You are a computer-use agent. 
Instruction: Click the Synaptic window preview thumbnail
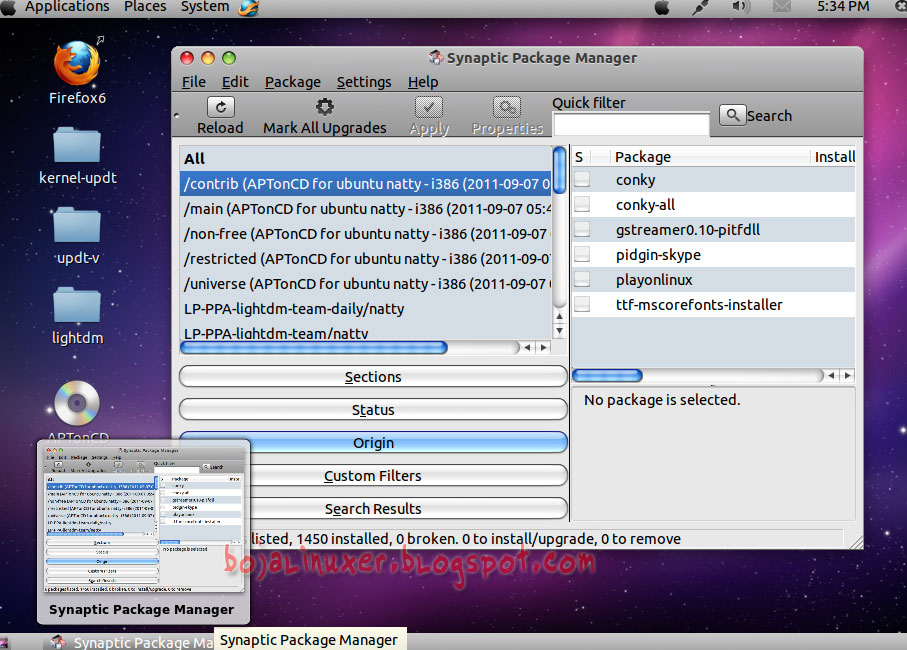coord(144,519)
